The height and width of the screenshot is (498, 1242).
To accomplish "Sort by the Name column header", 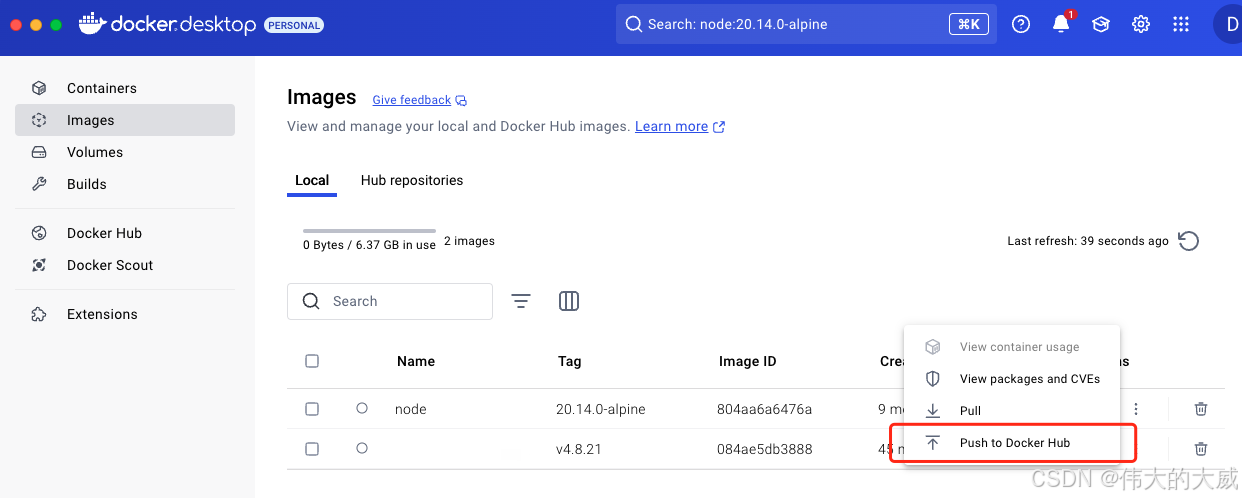I will [x=416, y=361].
